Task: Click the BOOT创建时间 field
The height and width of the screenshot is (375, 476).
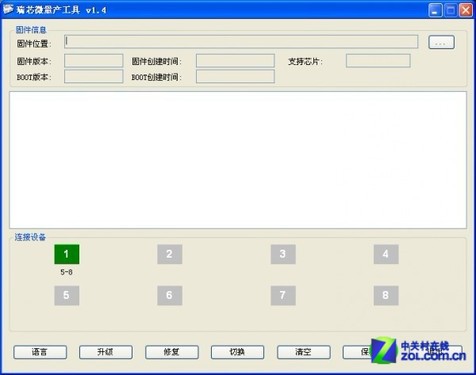Action: (x=235, y=76)
